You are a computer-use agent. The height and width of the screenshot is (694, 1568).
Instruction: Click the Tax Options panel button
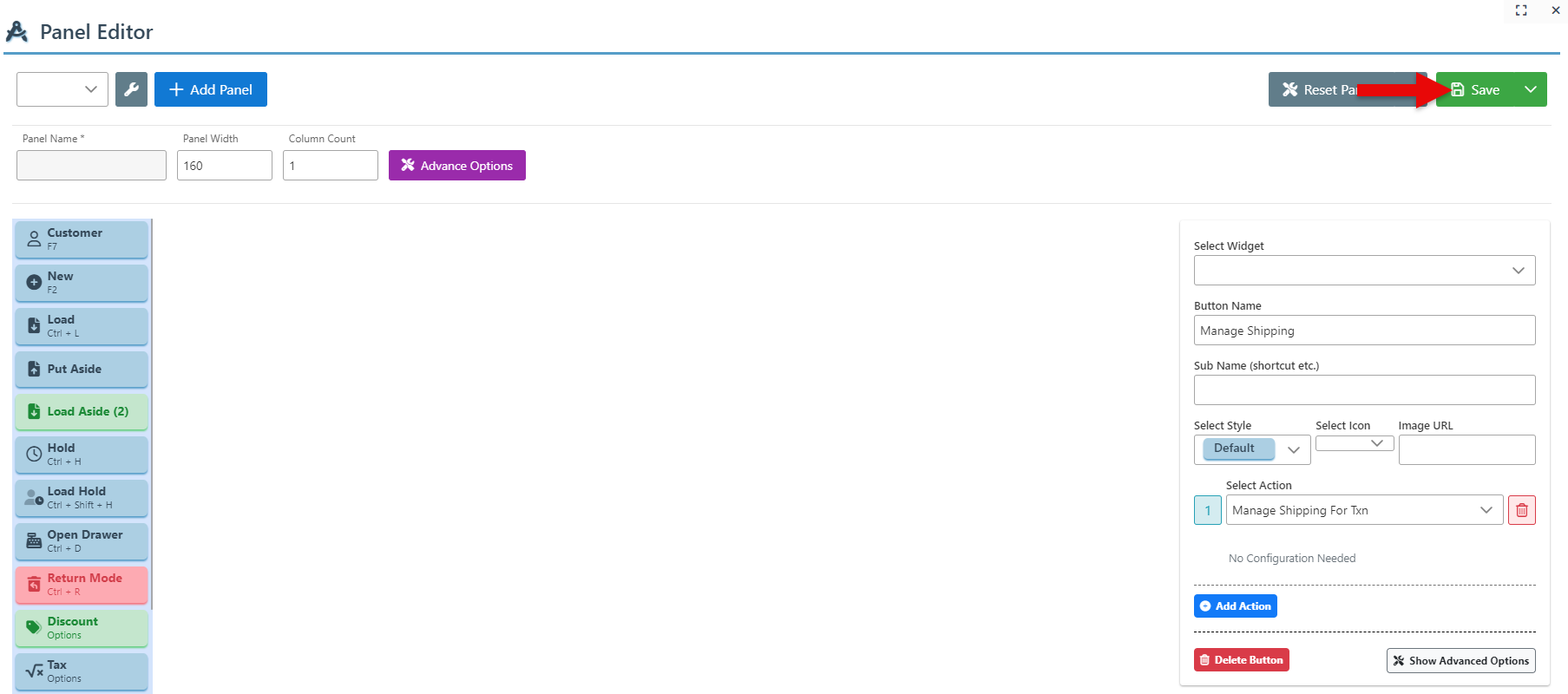pyautogui.click(x=82, y=671)
